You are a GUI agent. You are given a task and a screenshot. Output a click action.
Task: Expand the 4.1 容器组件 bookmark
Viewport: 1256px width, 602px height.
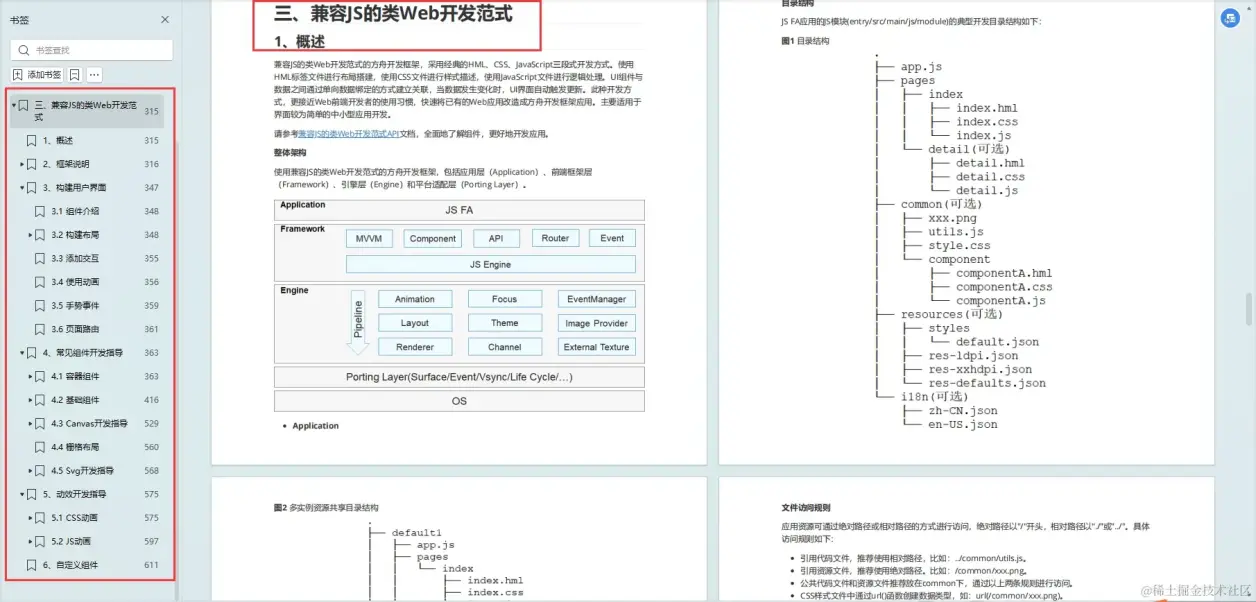pyautogui.click(x=30, y=377)
